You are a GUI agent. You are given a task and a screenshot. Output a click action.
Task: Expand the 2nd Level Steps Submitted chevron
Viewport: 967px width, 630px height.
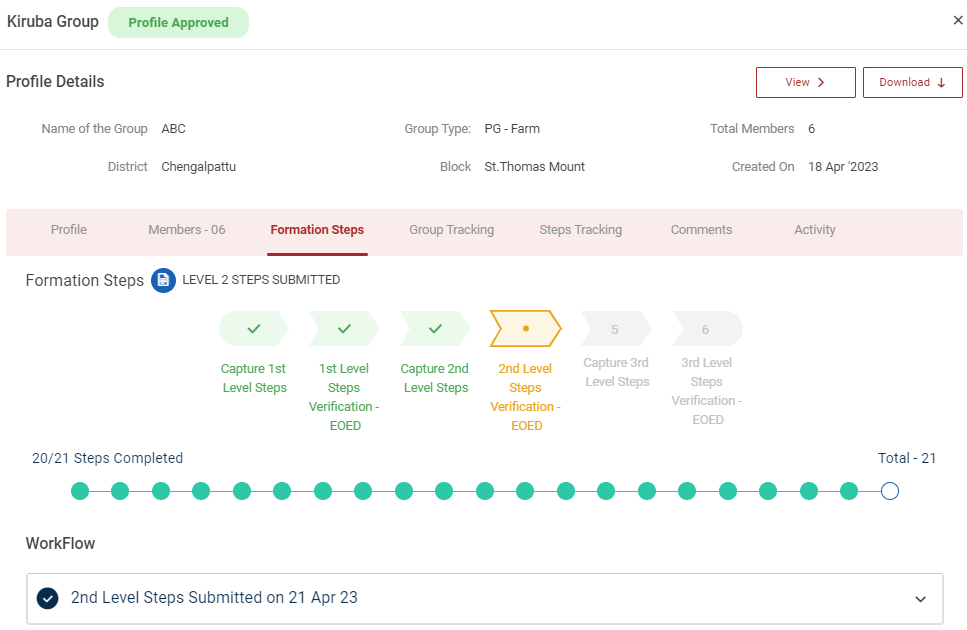coord(920,599)
